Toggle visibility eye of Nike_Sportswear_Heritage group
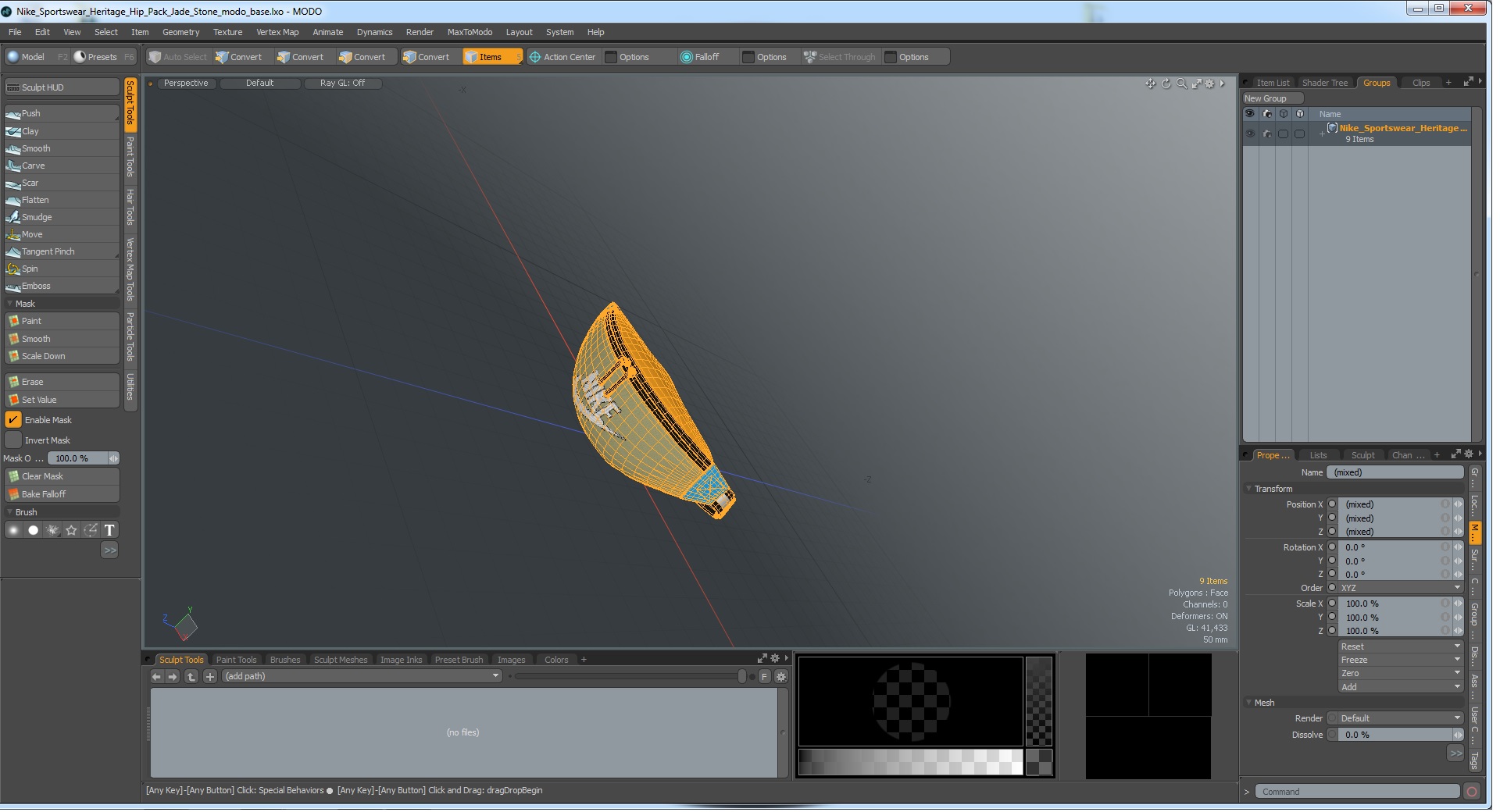 coord(1250,134)
